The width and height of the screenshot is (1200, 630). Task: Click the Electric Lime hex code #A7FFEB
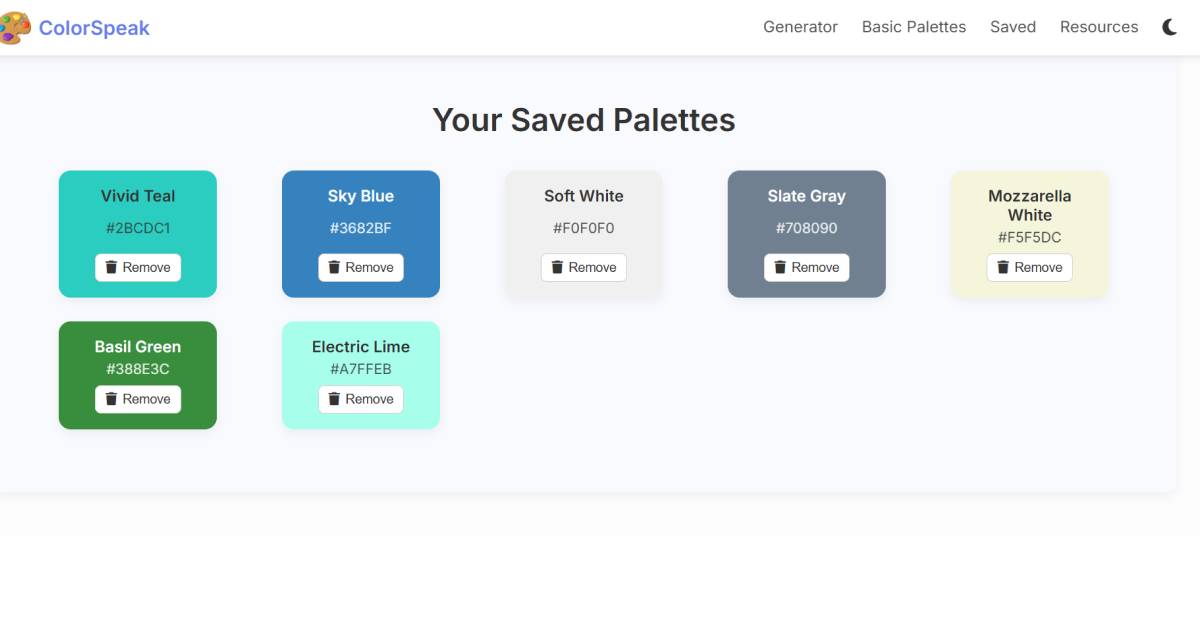pyautogui.click(x=360, y=369)
